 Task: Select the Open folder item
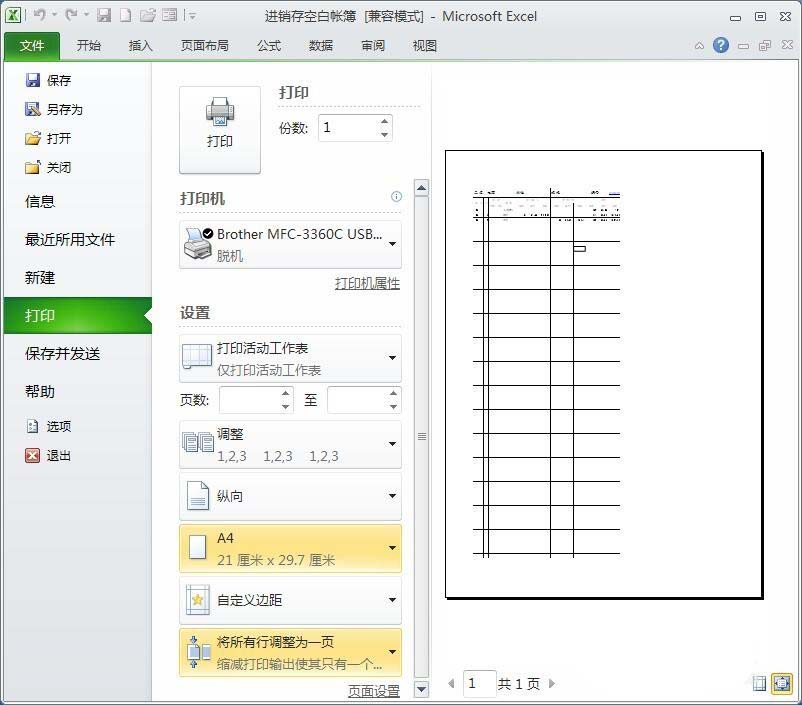(x=48, y=138)
